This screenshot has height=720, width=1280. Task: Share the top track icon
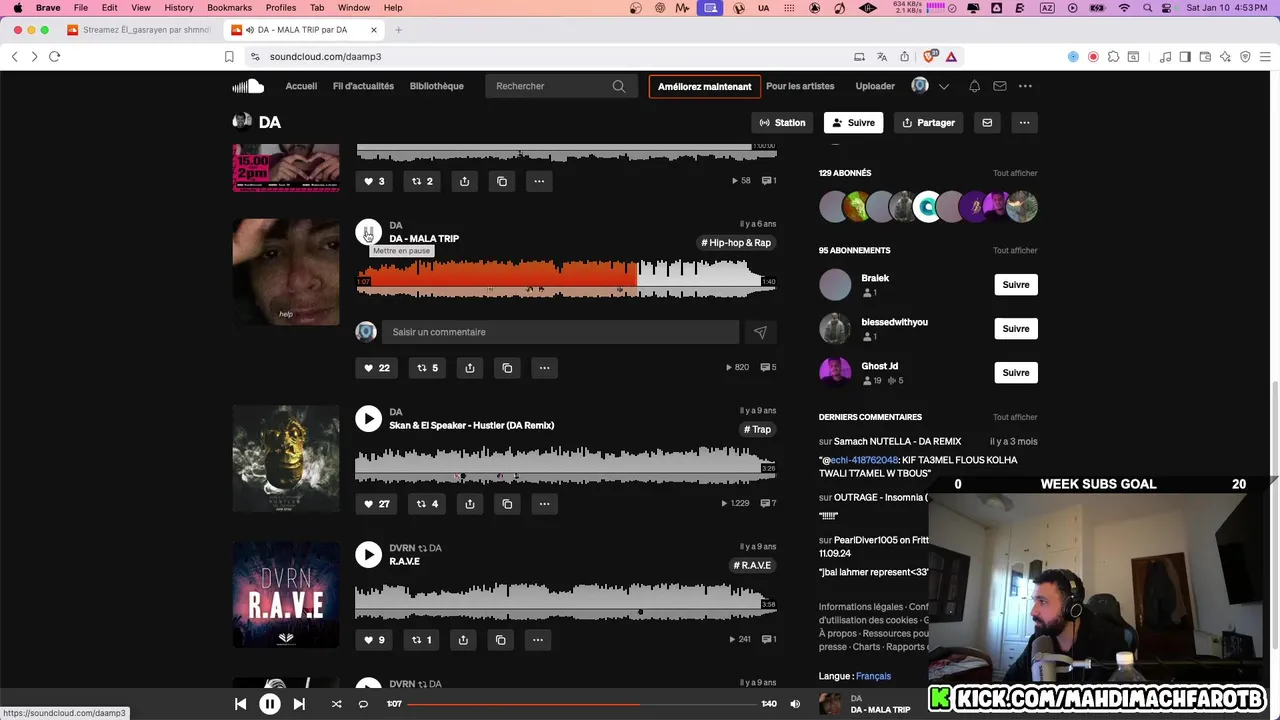click(464, 181)
